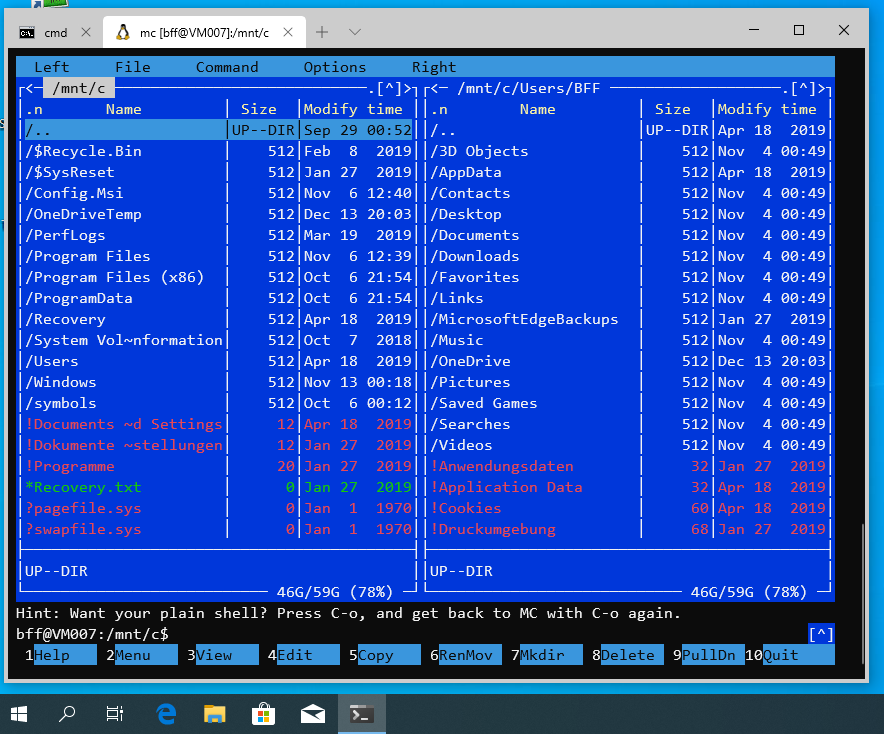Screen dimensions: 884x734
Task: Click the 7 Mkdir function key
Action: pyautogui.click(x=547, y=655)
